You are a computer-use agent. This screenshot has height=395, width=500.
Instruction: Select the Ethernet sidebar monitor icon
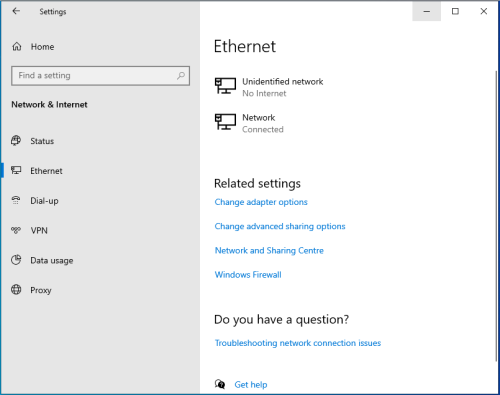[16, 170]
